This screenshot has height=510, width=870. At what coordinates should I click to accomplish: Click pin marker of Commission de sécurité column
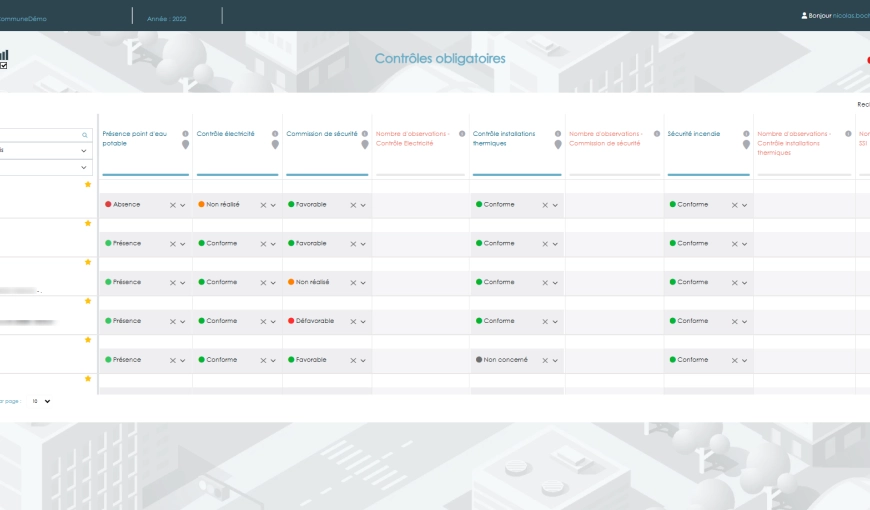[365, 144]
